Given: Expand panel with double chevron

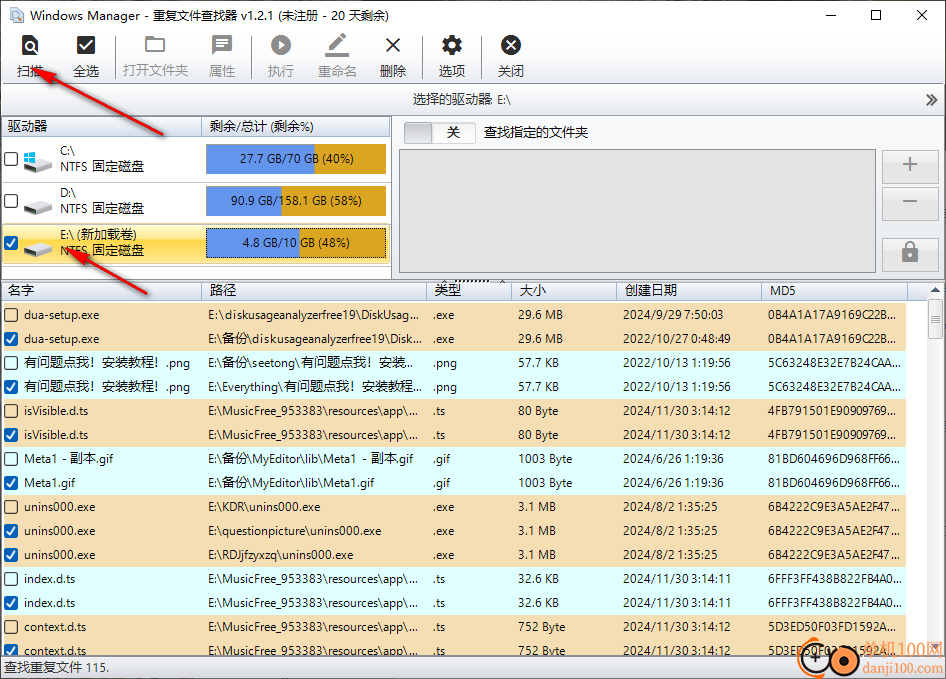Looking at the screenshot, I should (931, 100).
